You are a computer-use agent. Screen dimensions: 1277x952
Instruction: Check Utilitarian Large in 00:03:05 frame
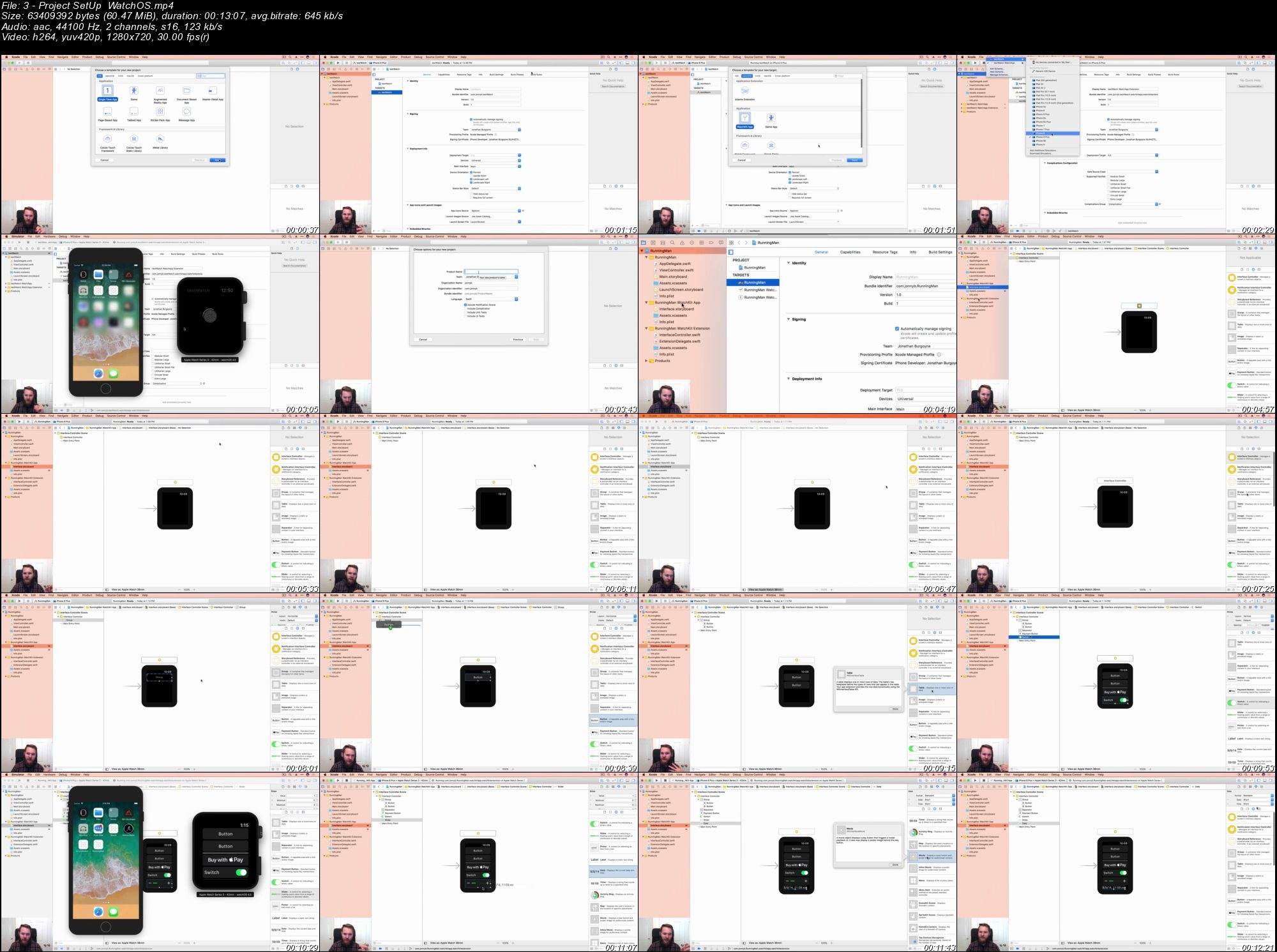(x=152, y=371)
